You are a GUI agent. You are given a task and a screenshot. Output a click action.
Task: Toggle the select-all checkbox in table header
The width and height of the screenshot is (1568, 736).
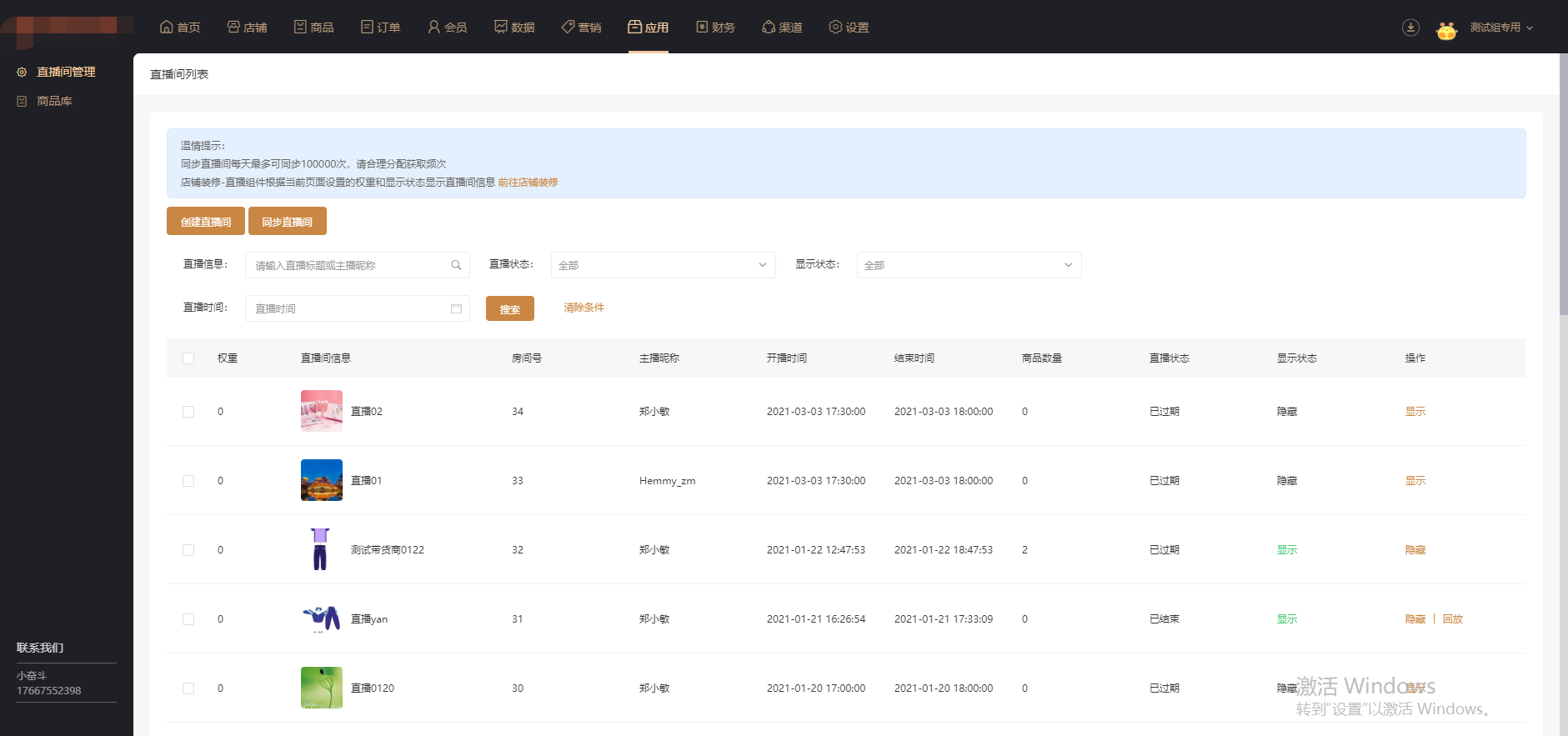click(x=188, y=358)
